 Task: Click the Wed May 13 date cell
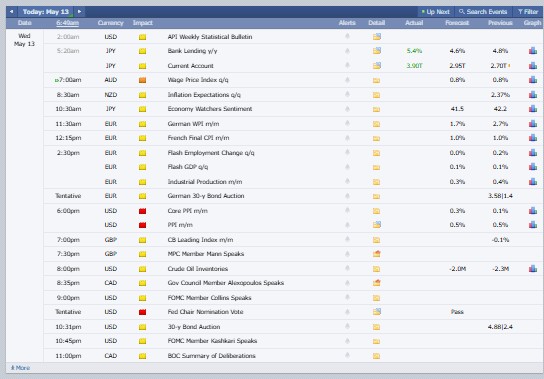coord(24,40)
